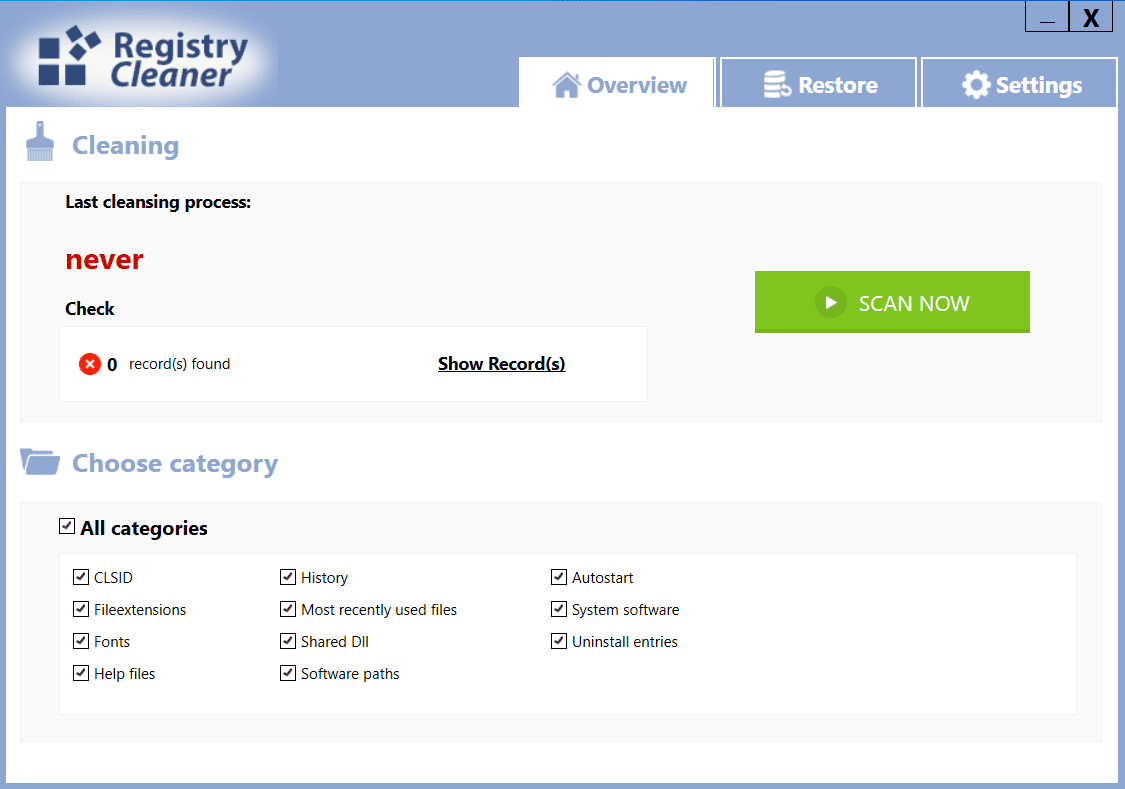Minimize the Registry Cleaner window

pos(1047,16)
